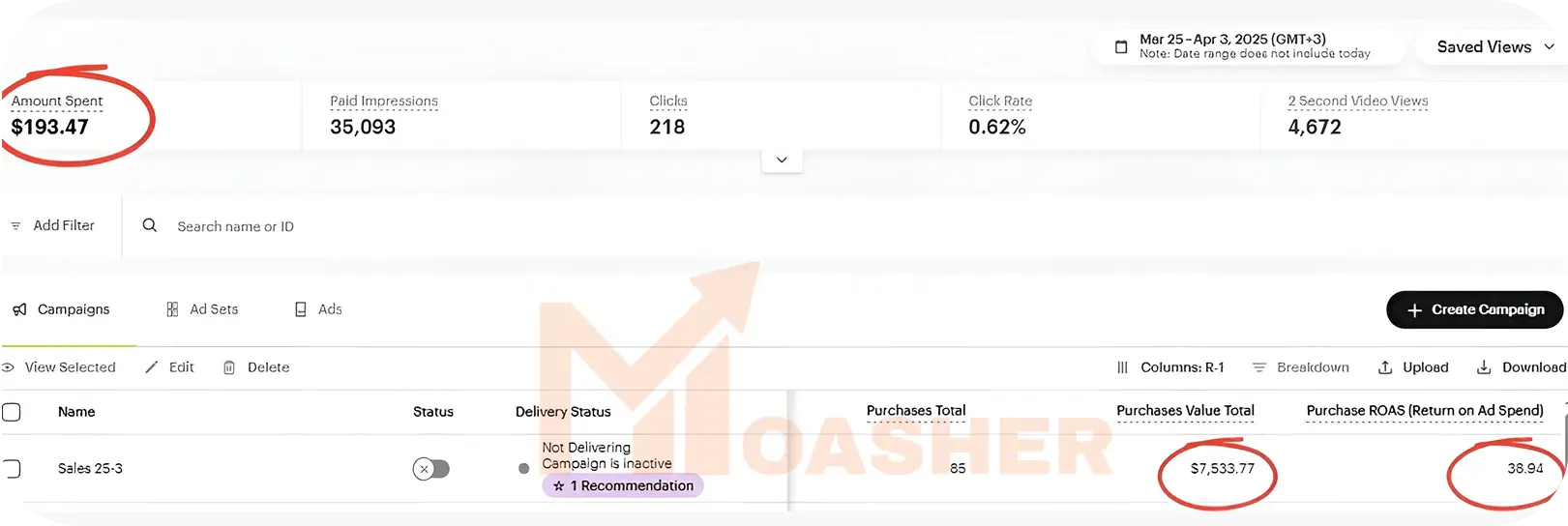
Task: Click the Create Campaign button
Action: pos(1474,309)
